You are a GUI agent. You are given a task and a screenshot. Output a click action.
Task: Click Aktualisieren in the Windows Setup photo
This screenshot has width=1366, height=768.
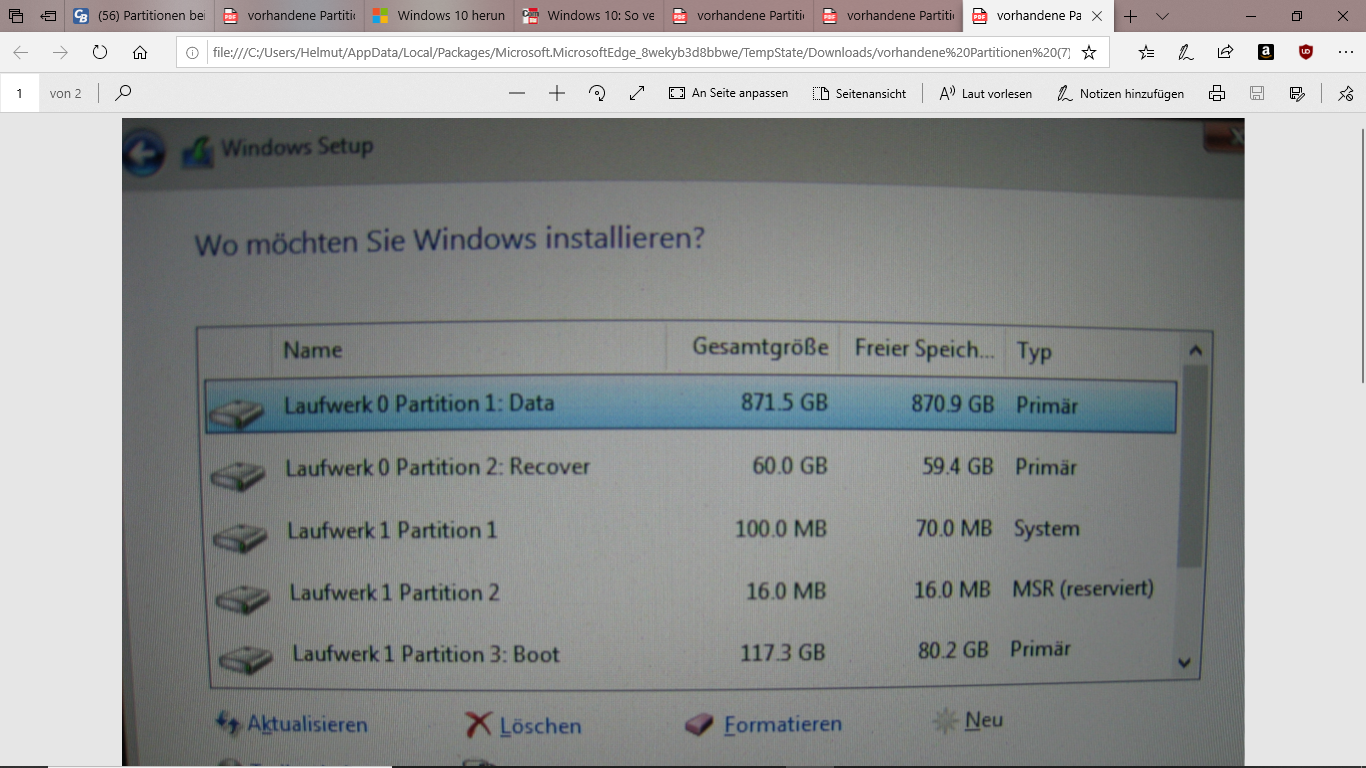tap(292, 725)
